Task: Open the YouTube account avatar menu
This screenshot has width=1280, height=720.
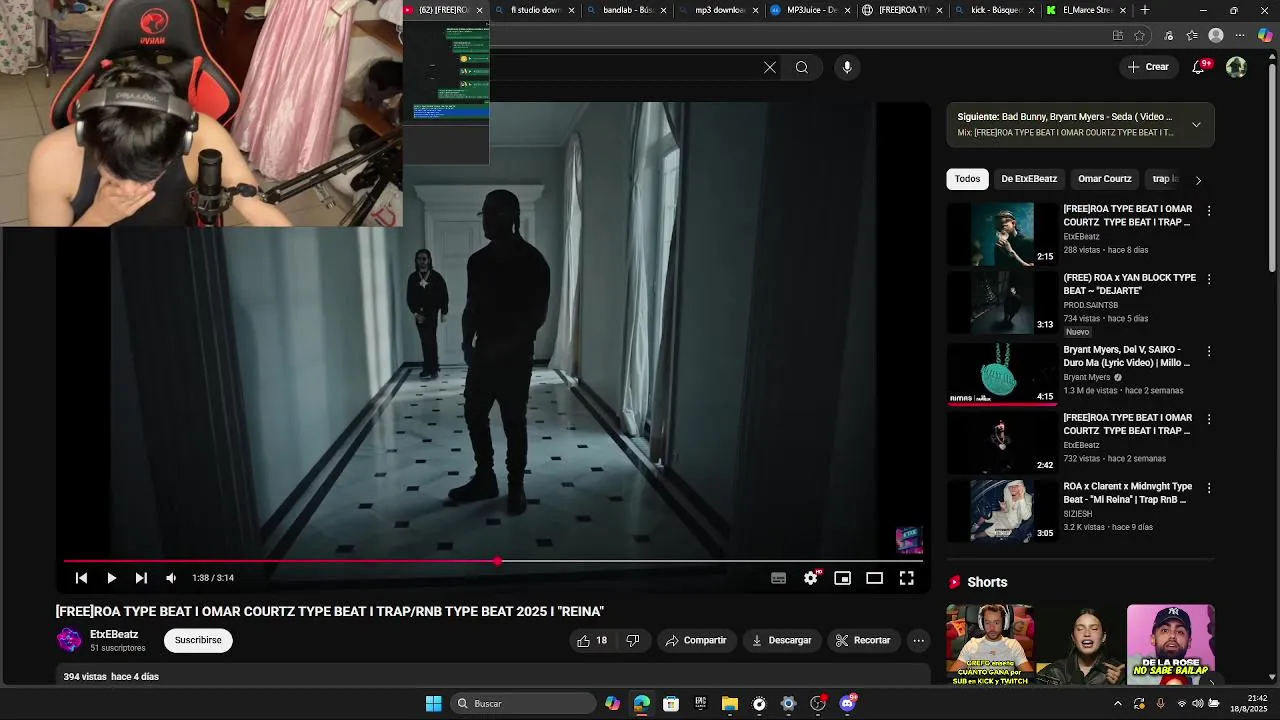Action: point(1236,67)
